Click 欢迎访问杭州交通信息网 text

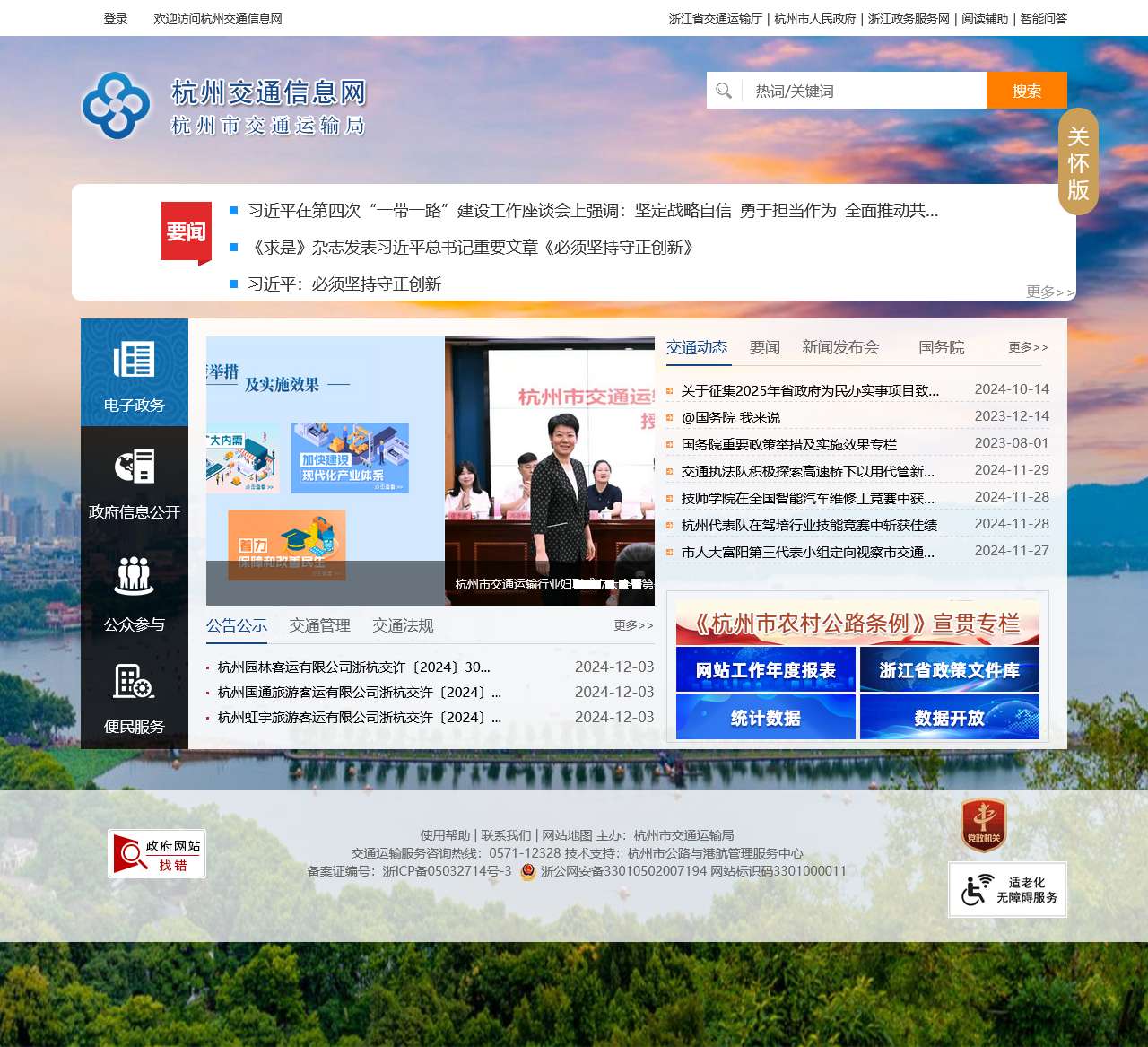coord(218,19)
